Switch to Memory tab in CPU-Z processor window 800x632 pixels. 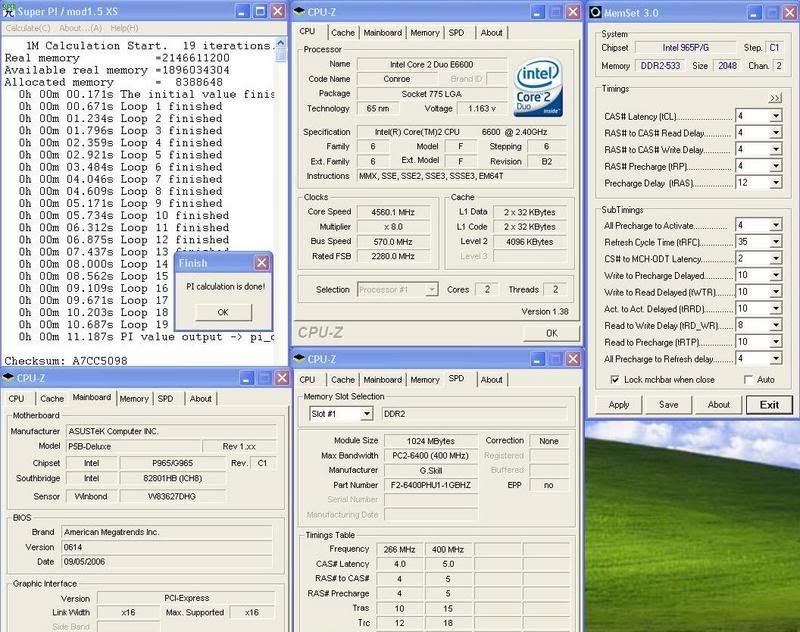(424, 33)
